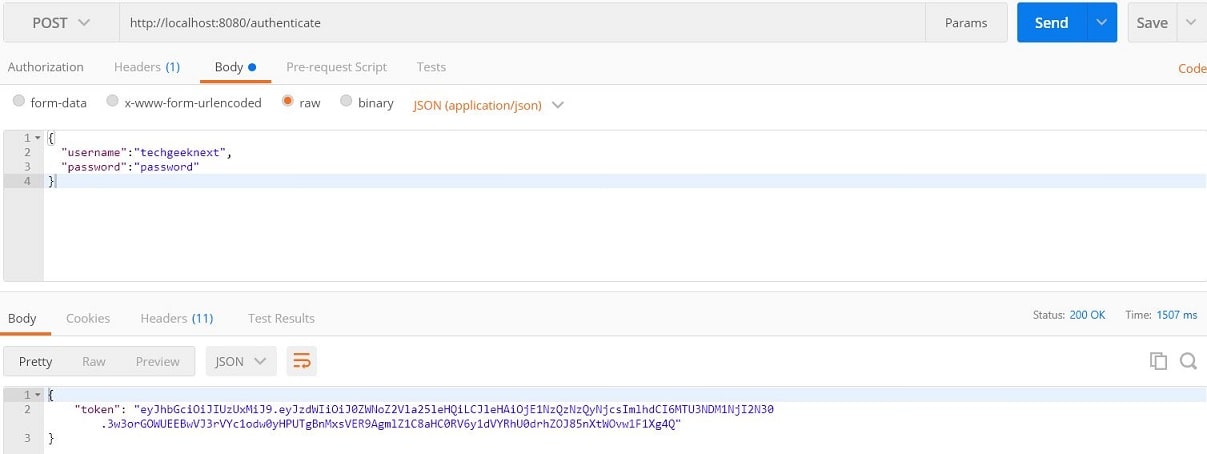Click the search response magnifier icon
1207x454 pixels.
(x=1188, y=361)
